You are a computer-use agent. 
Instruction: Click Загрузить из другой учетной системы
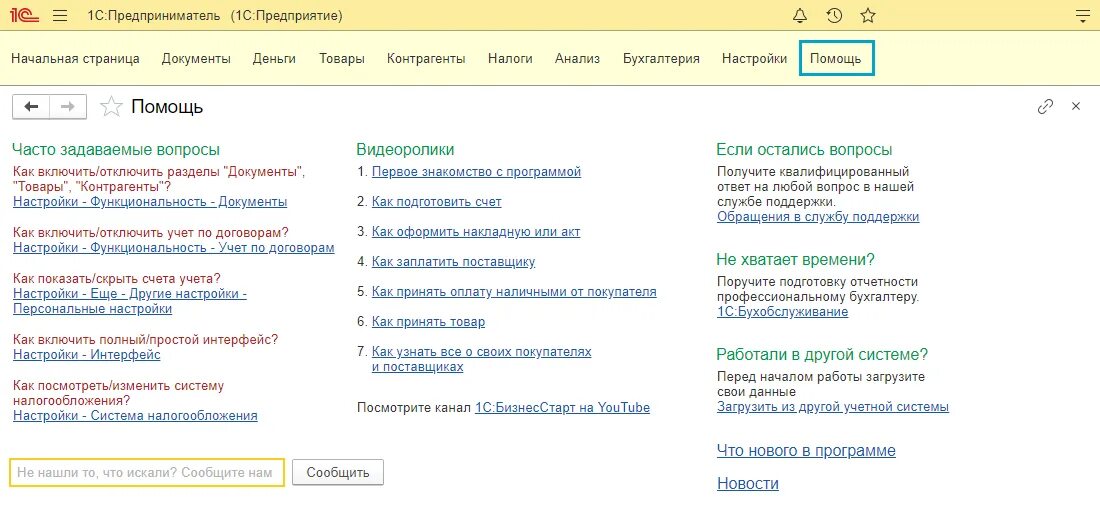(833, 407)
